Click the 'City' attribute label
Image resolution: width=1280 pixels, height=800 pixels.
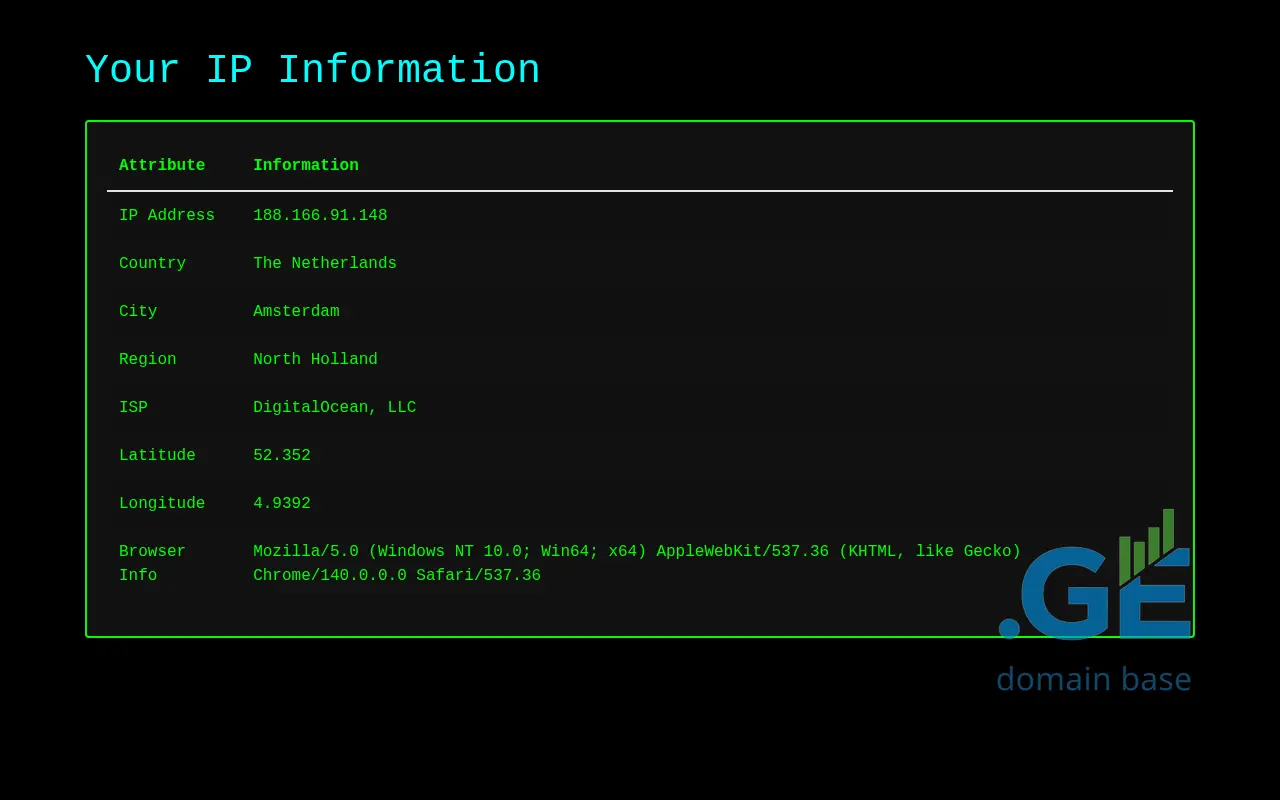click(138, 312)
